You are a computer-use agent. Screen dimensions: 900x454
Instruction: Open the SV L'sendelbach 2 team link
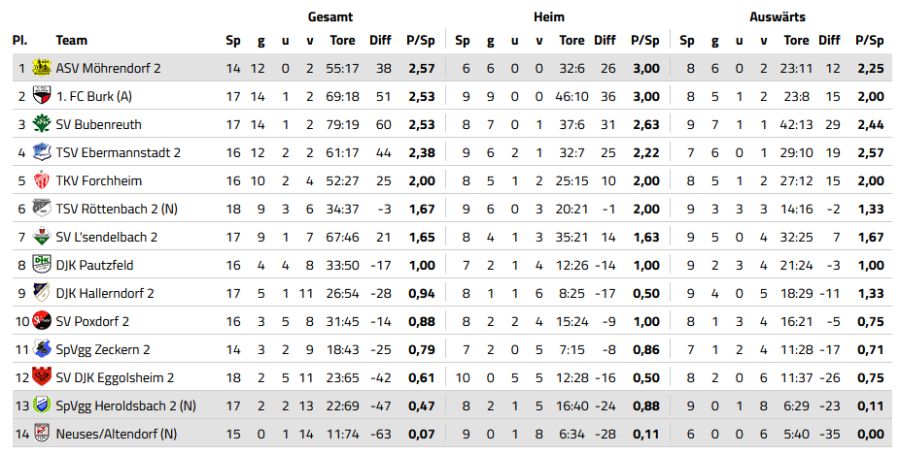point(106,237)
